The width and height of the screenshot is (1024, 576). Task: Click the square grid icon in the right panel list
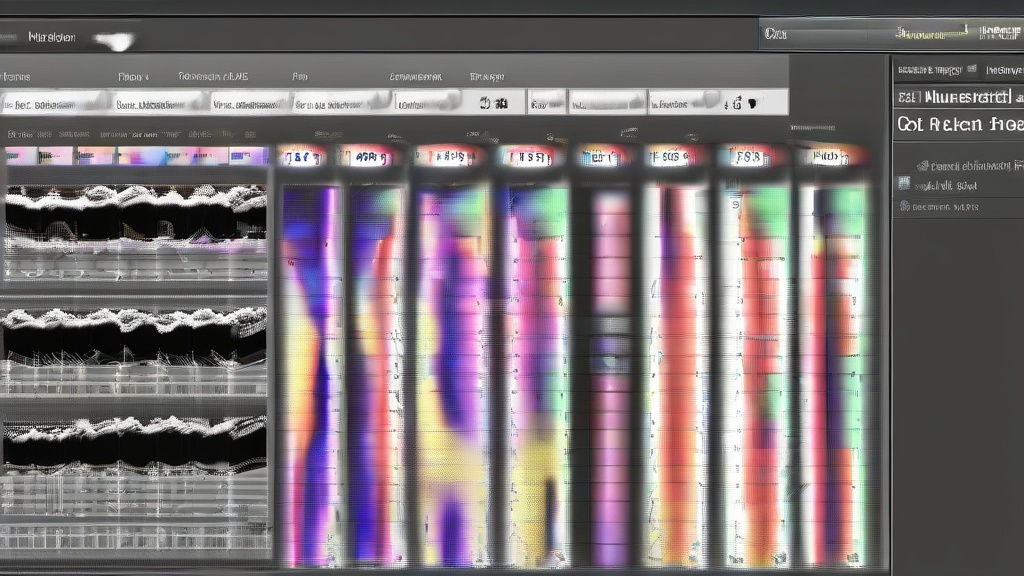(x=904, y=184)
